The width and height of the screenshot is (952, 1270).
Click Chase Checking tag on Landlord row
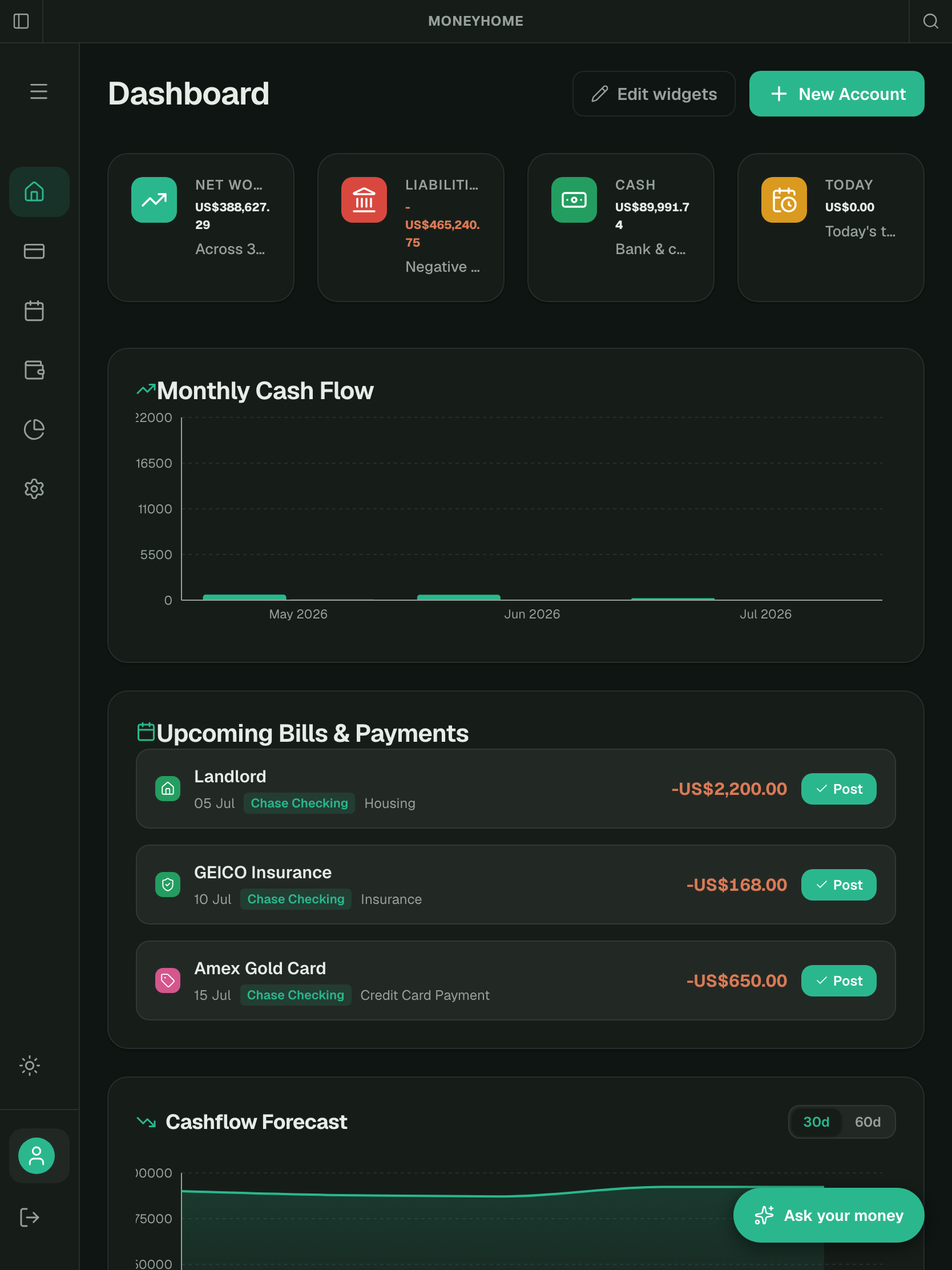click(x=300, y=803)
